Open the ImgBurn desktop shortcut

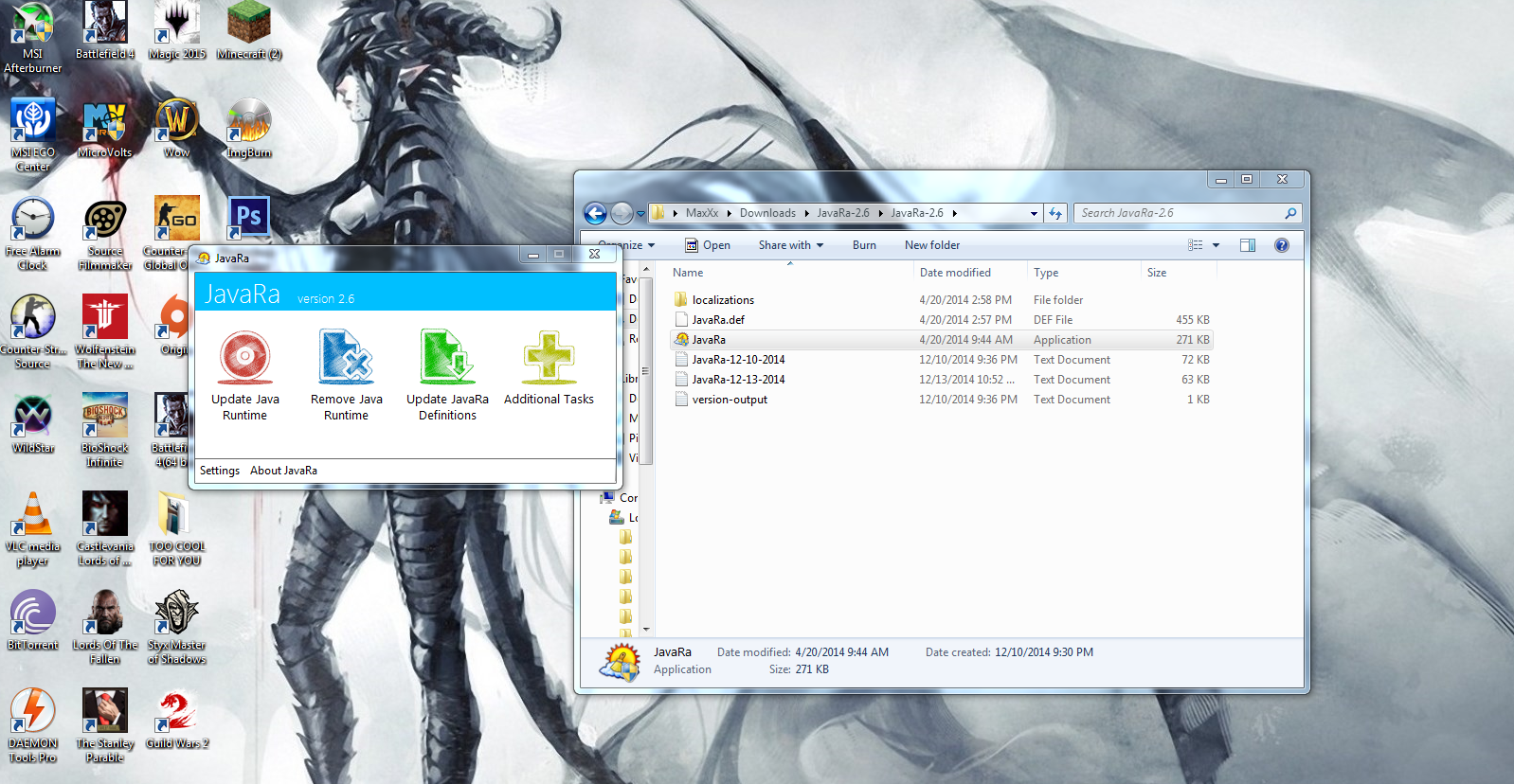[x=249, y=128]
